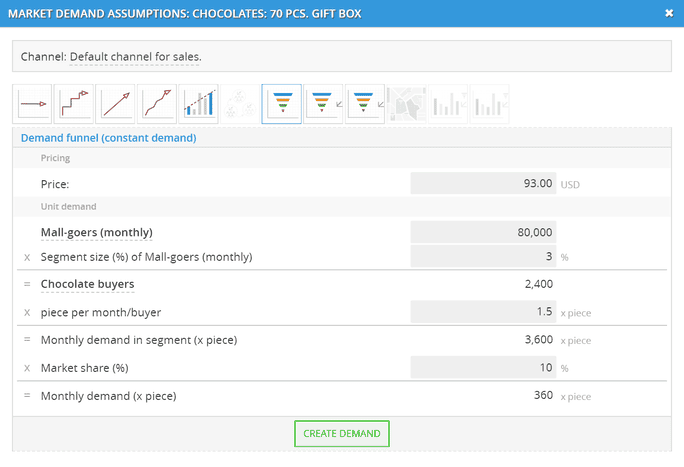The height and width of the screenshot is (467, 684).
Task: Click the Mall-goers value field showing 80,000
Action: [483, 232]
